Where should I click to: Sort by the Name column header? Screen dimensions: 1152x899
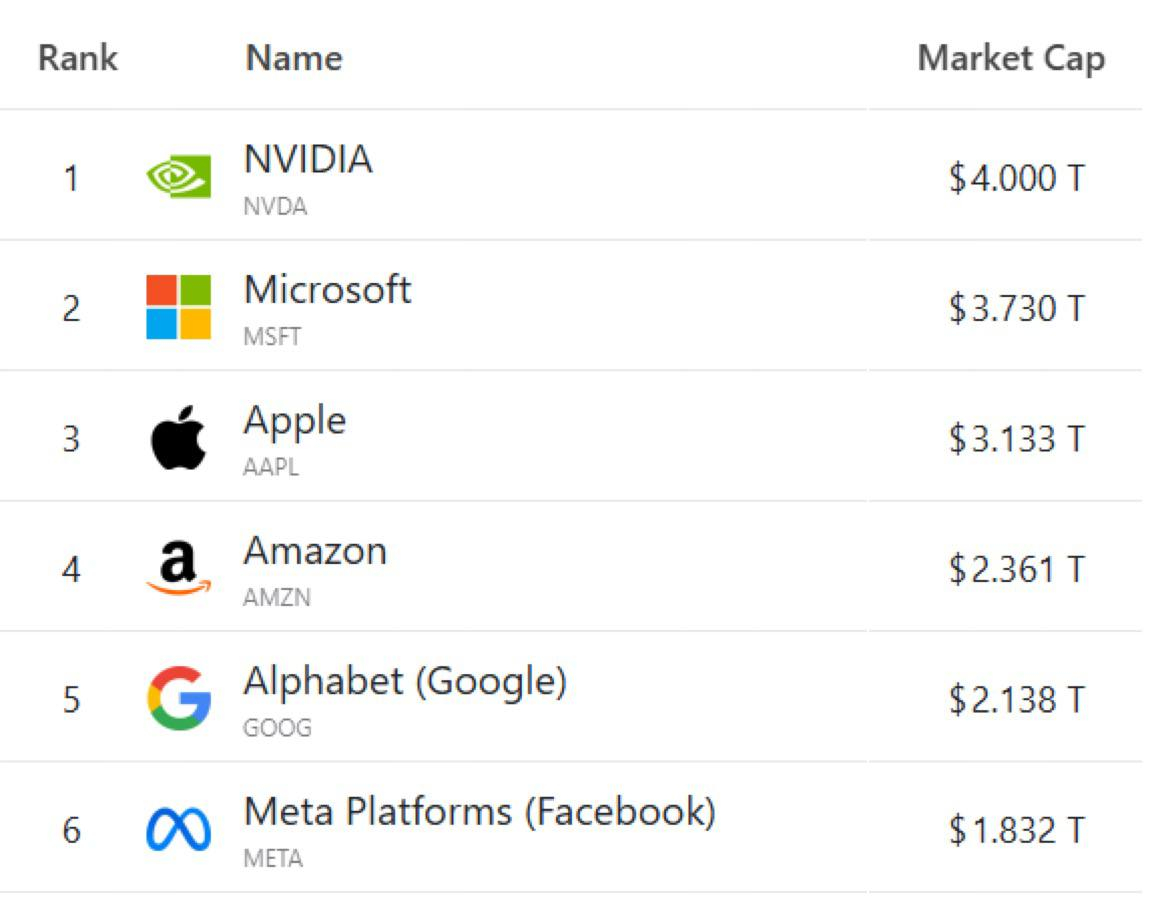click(x=294, y=58)
